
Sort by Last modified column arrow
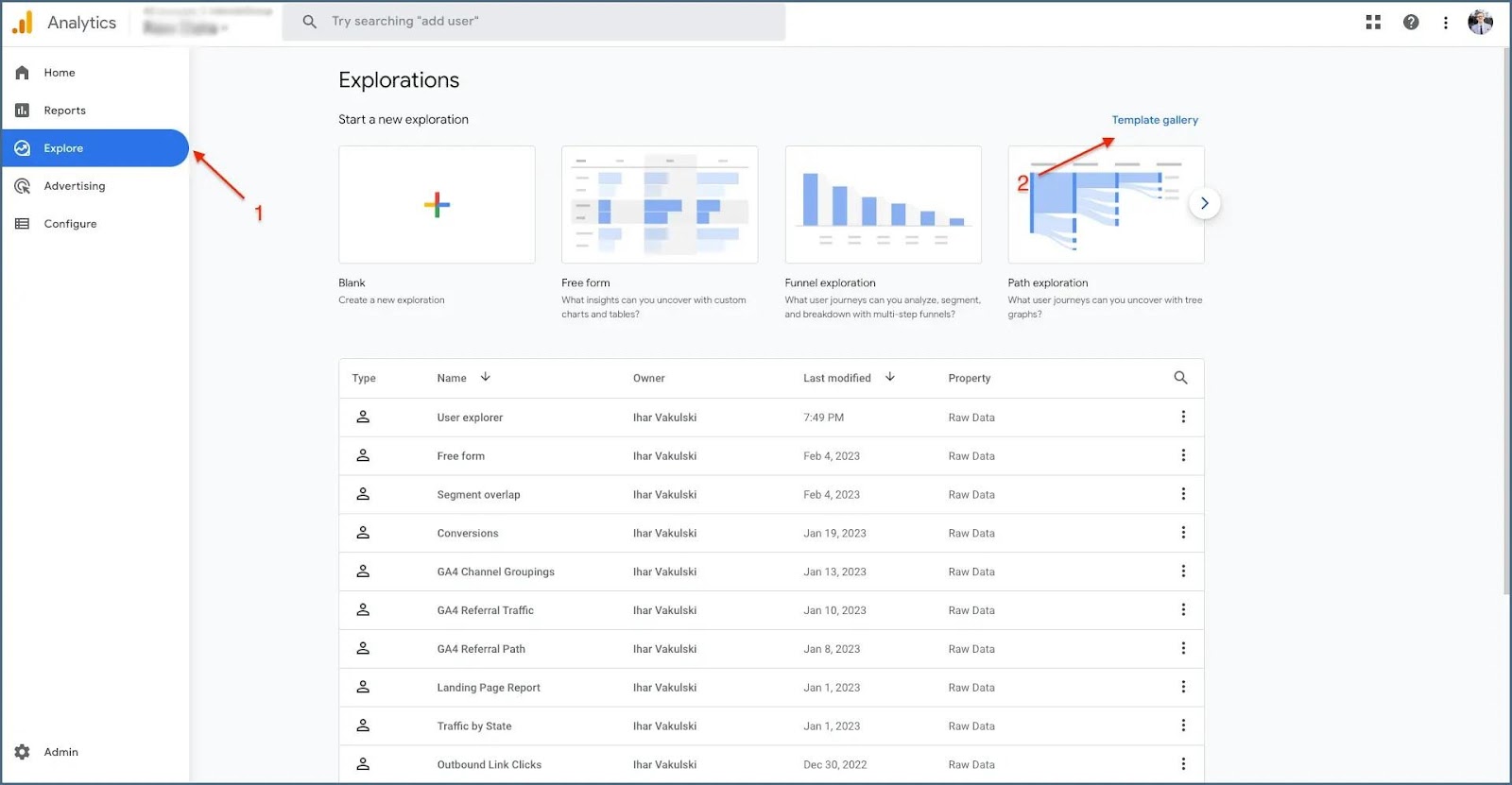click(890, 377)
